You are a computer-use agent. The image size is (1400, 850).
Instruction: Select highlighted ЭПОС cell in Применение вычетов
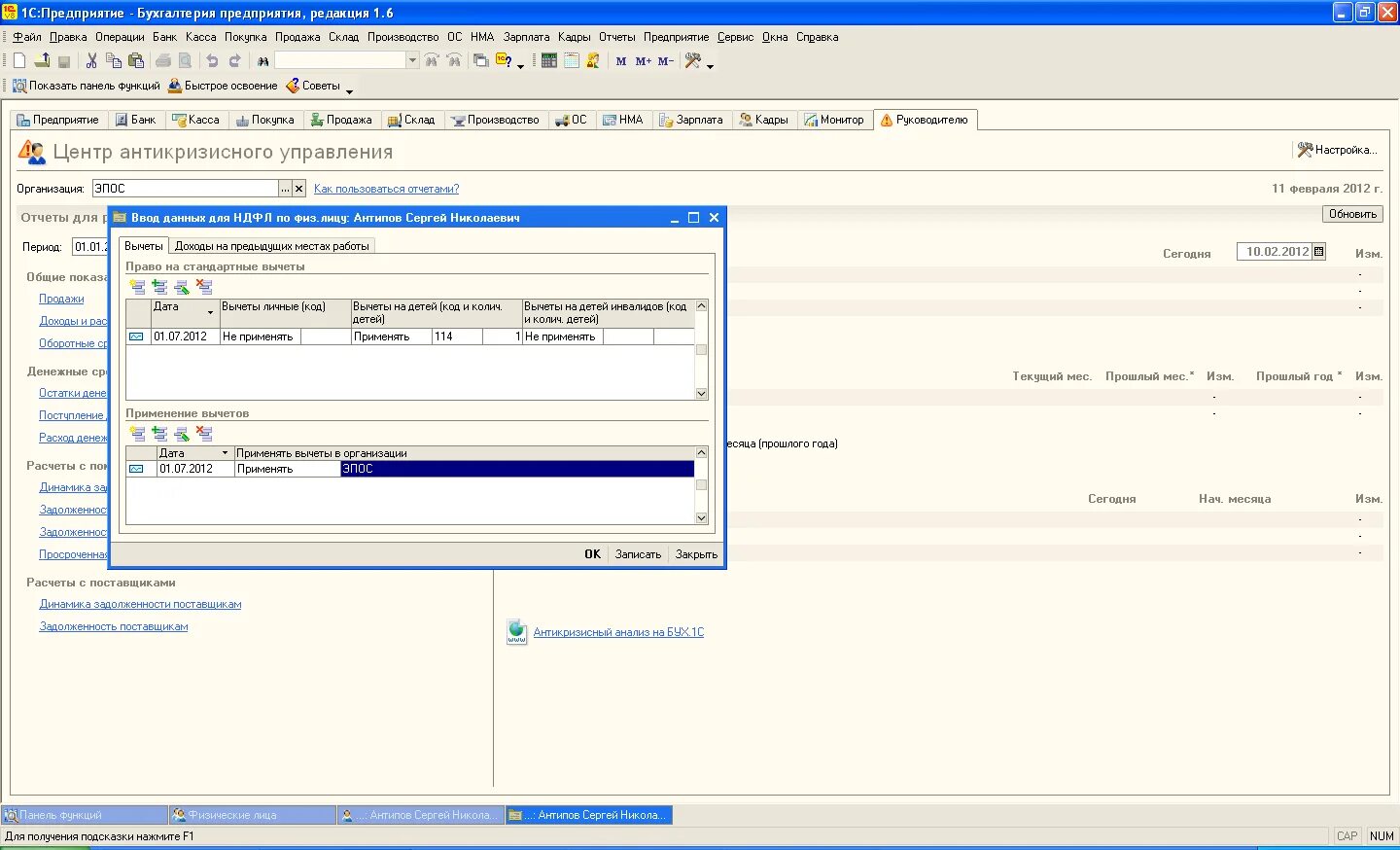[x=517, y=469]
